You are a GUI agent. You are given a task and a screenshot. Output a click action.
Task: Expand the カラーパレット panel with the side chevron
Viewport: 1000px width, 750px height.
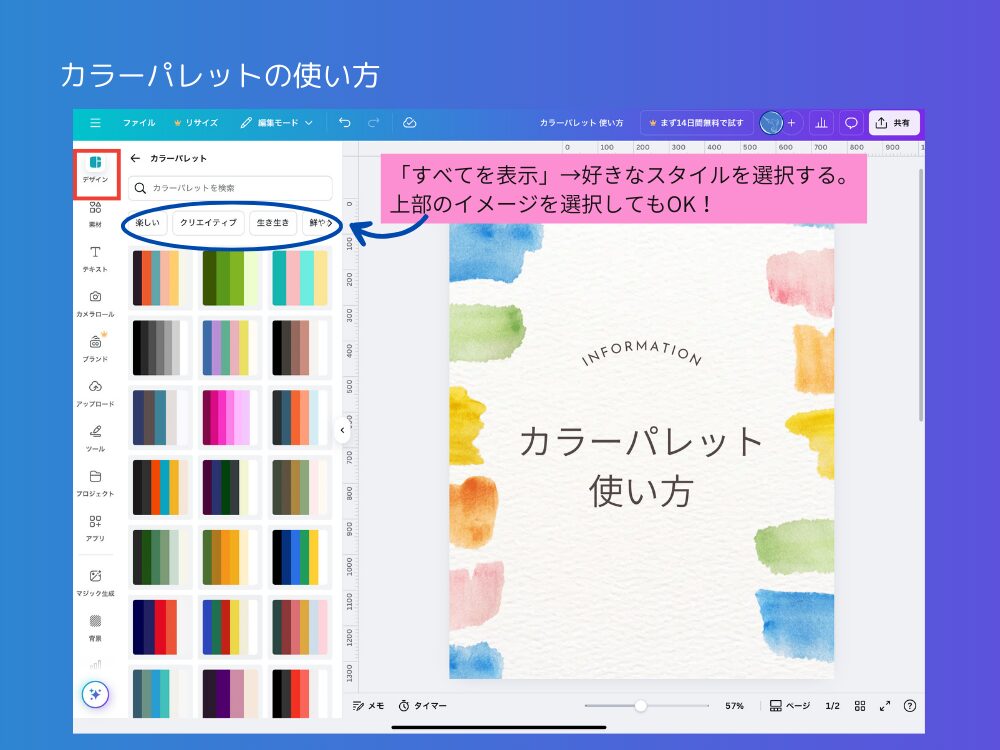pyautogui.click(x=342, y=429)
